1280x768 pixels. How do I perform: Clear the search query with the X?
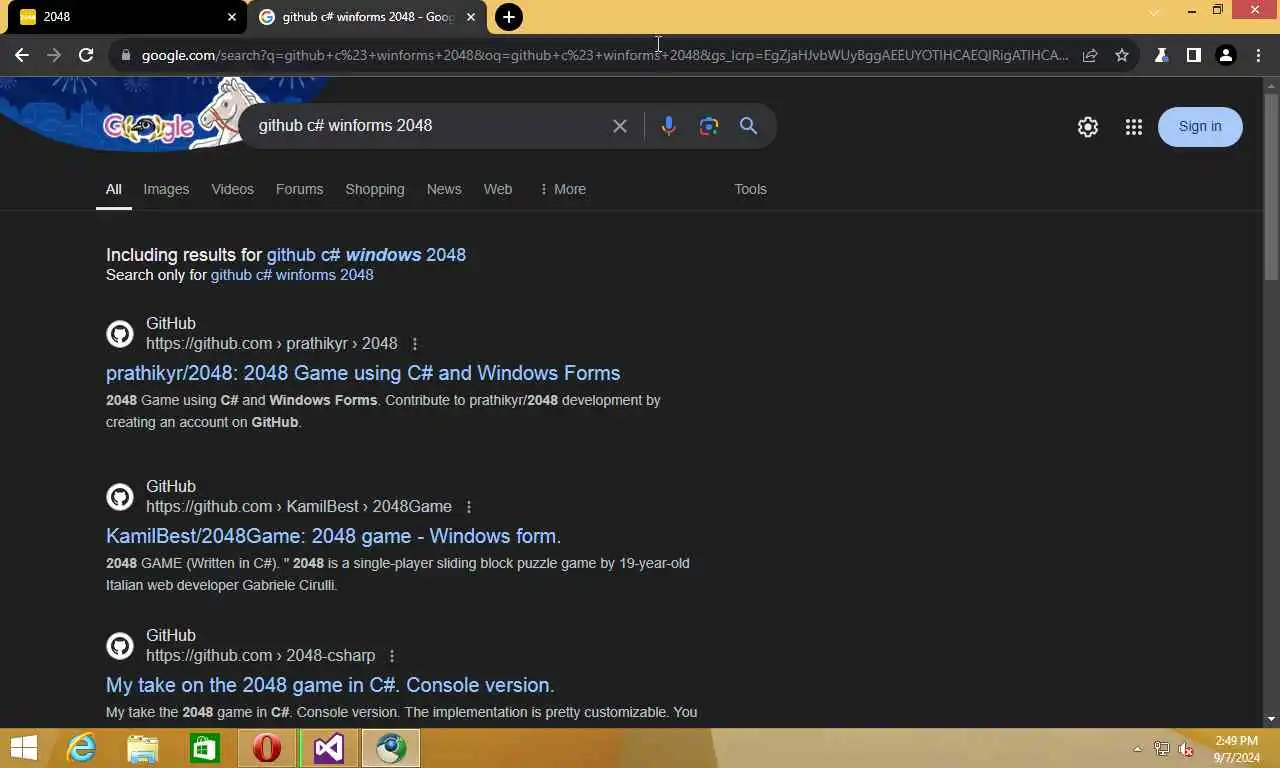(x=620, y=126)
